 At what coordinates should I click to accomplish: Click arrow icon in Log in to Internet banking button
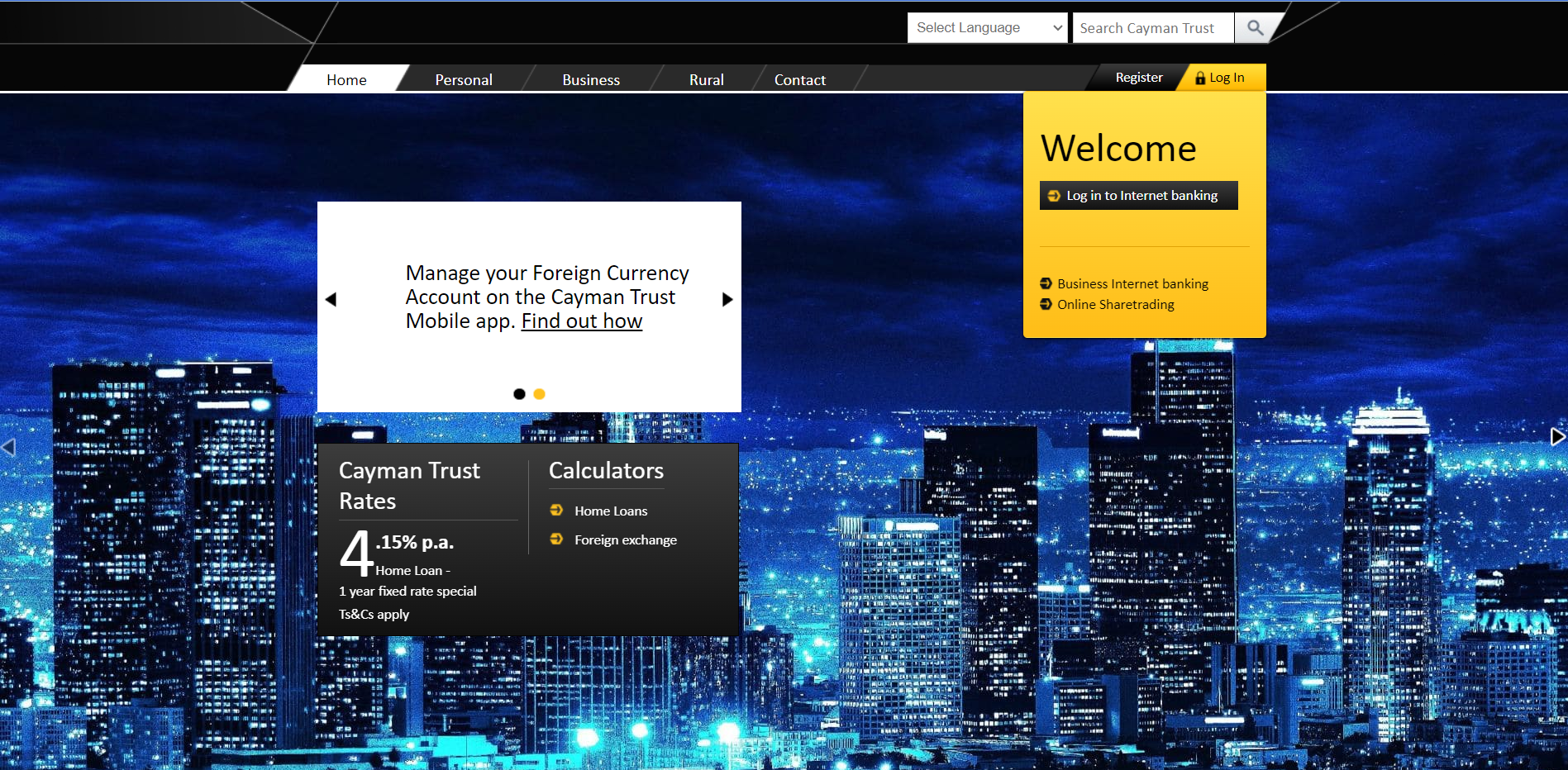coord(1054,196)
